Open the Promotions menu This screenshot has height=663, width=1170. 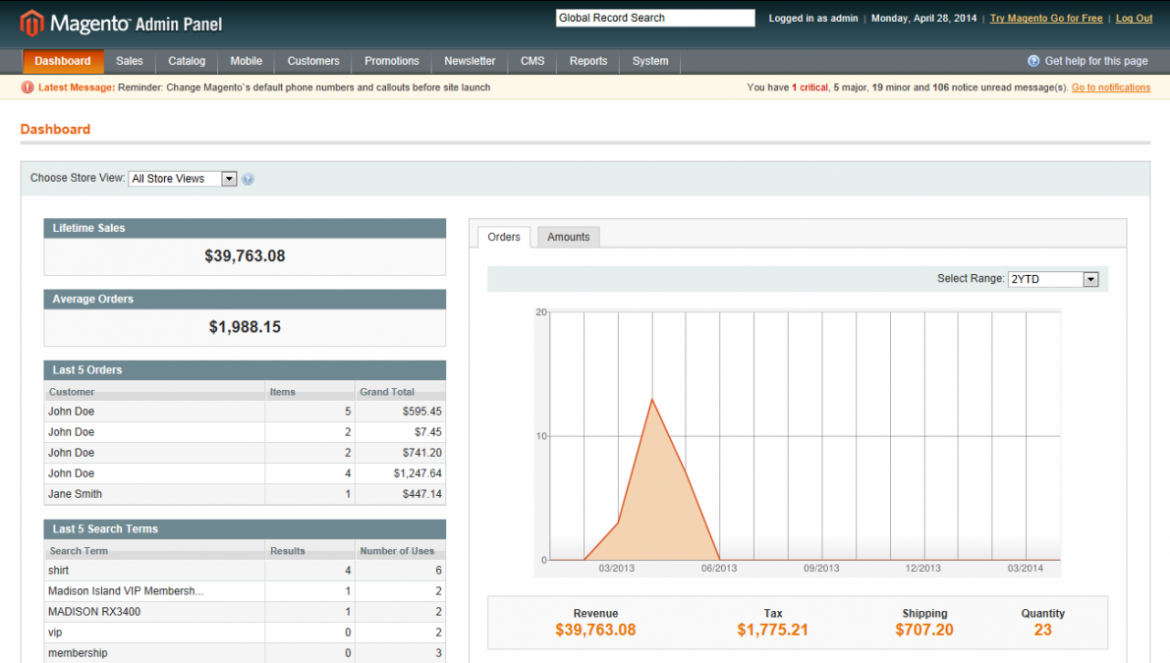391,61
